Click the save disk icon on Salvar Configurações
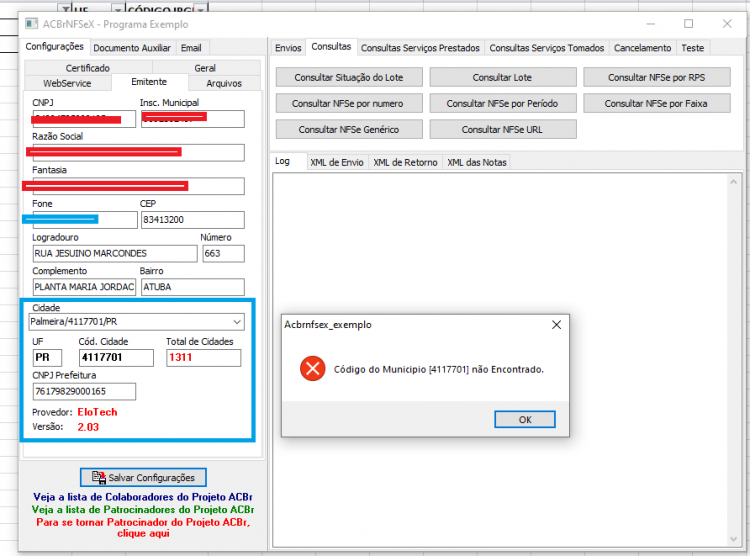This screenshot has width=750, height=556. coord(99,477)
